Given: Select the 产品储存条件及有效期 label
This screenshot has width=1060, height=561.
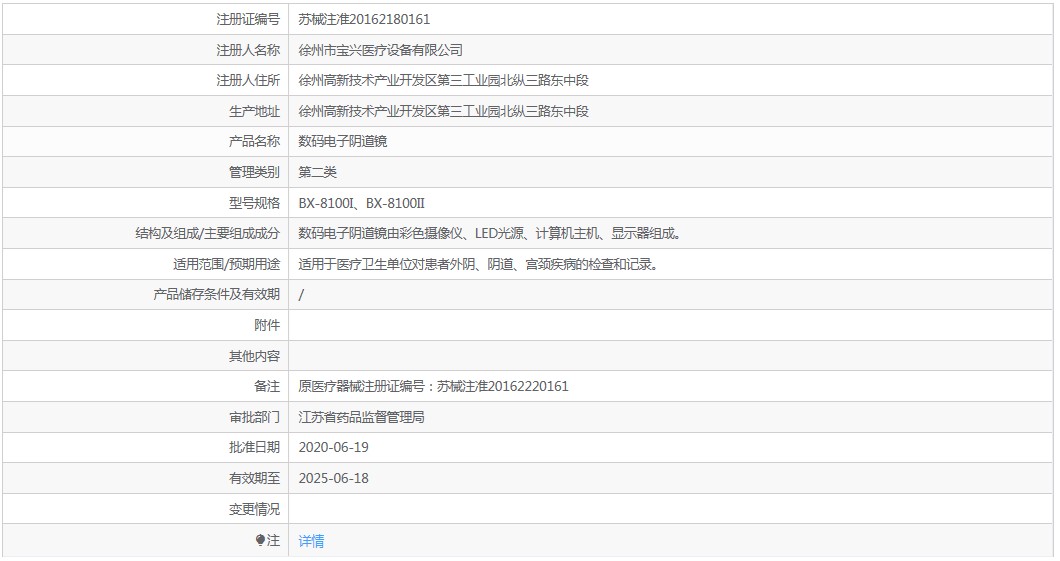Looking at the screenshot, I should click(216, 295).
